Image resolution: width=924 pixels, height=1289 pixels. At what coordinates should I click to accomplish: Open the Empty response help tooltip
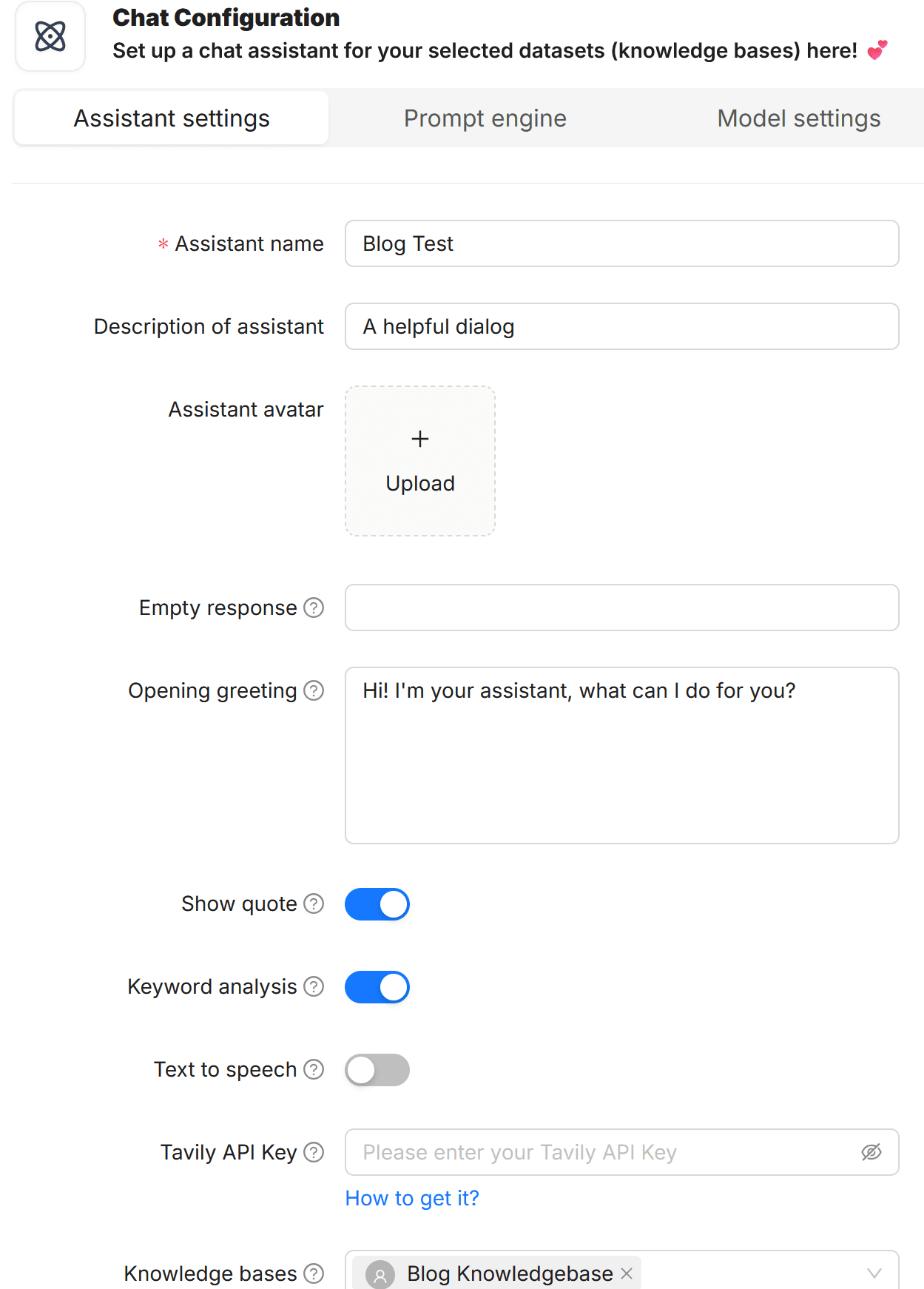coord(315,608)
